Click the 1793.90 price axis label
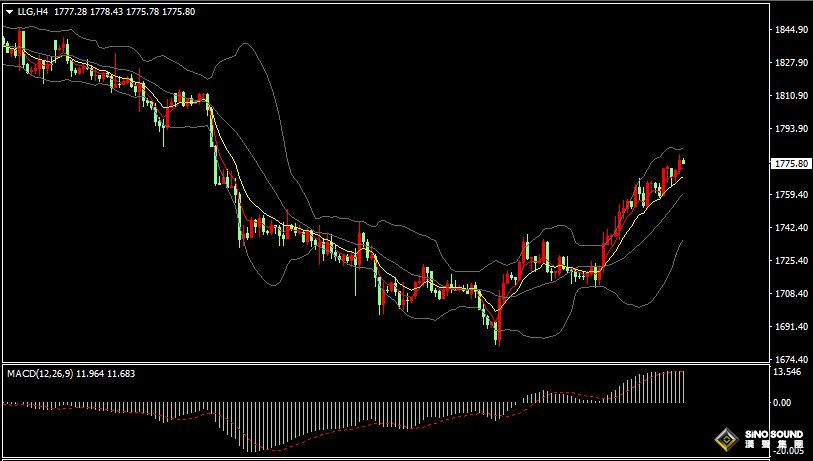 click(792, 129)
